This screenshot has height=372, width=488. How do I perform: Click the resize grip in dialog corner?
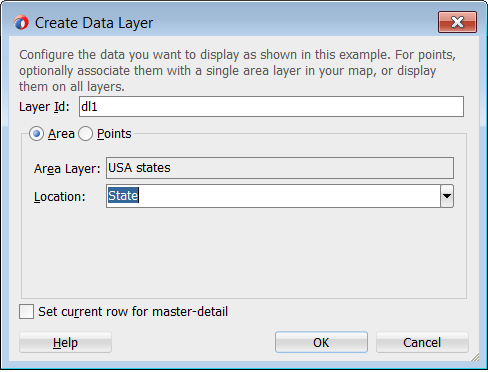tap(475, 357)
